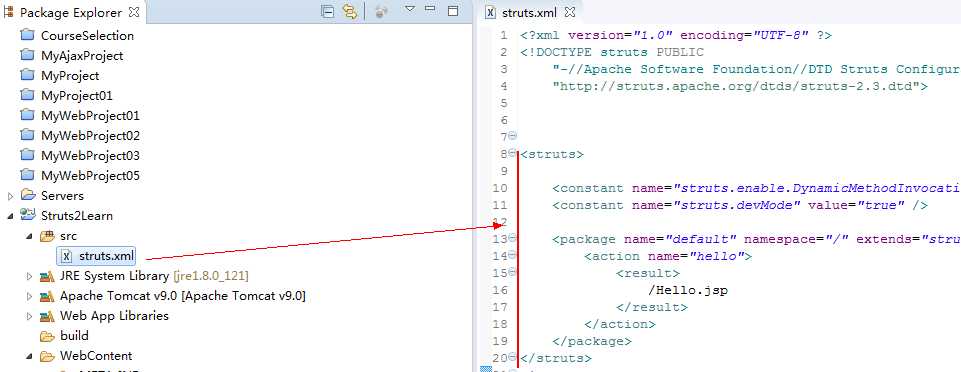Fold the <result> element on line 15

point(513,272)
